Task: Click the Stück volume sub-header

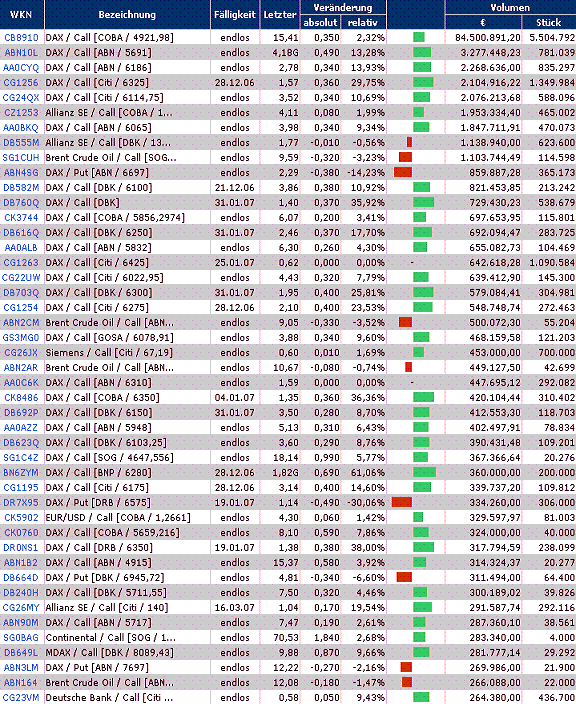Action: (x=549, y=22)
